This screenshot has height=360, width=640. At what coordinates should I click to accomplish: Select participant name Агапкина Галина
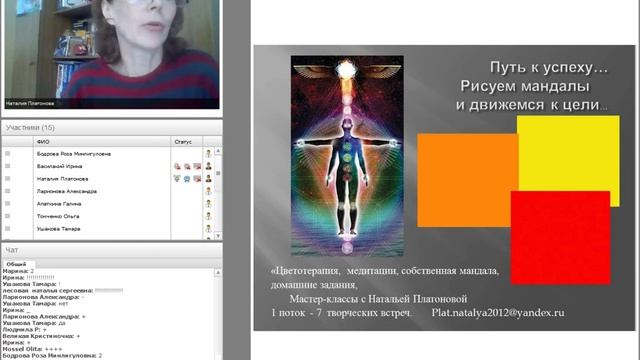[x=59, y=204]
